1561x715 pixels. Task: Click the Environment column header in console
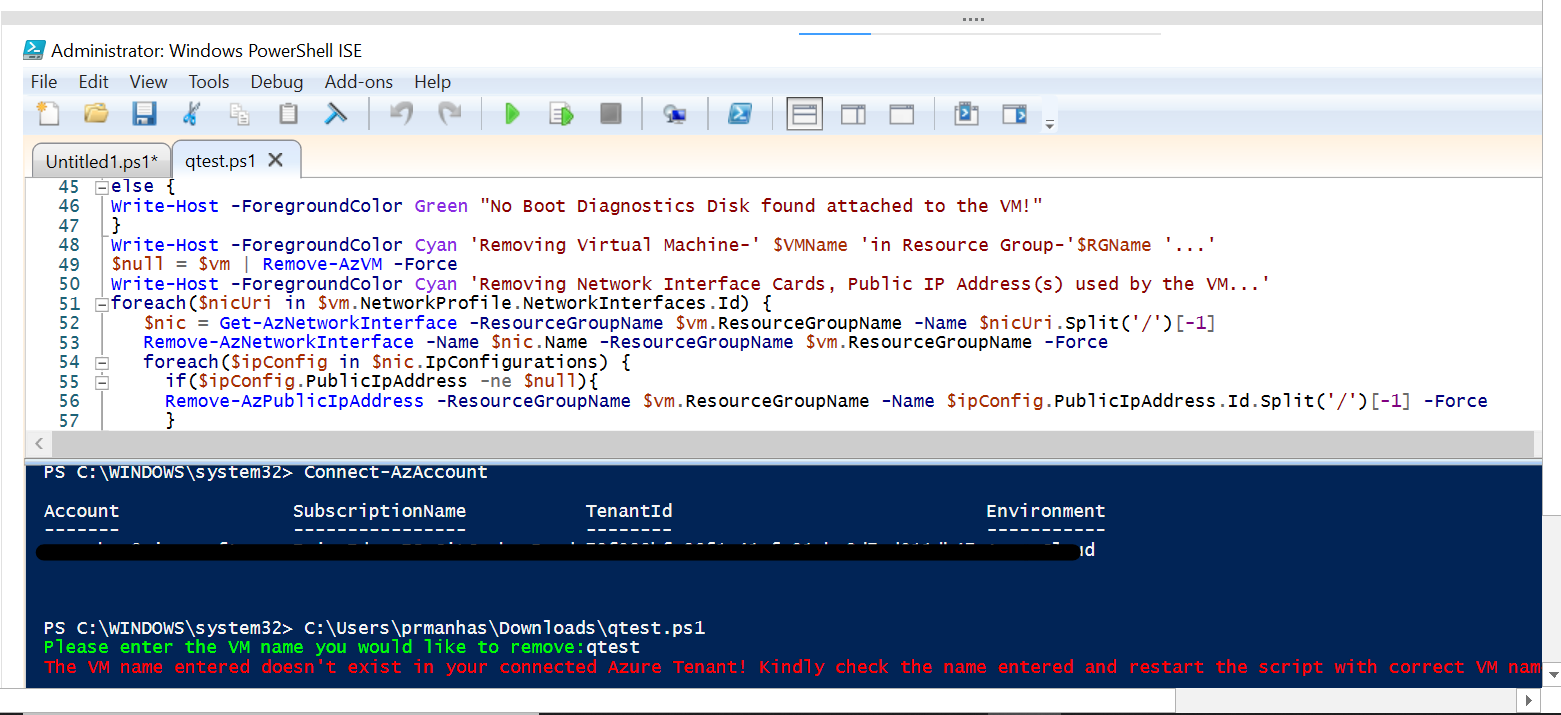1046,511
